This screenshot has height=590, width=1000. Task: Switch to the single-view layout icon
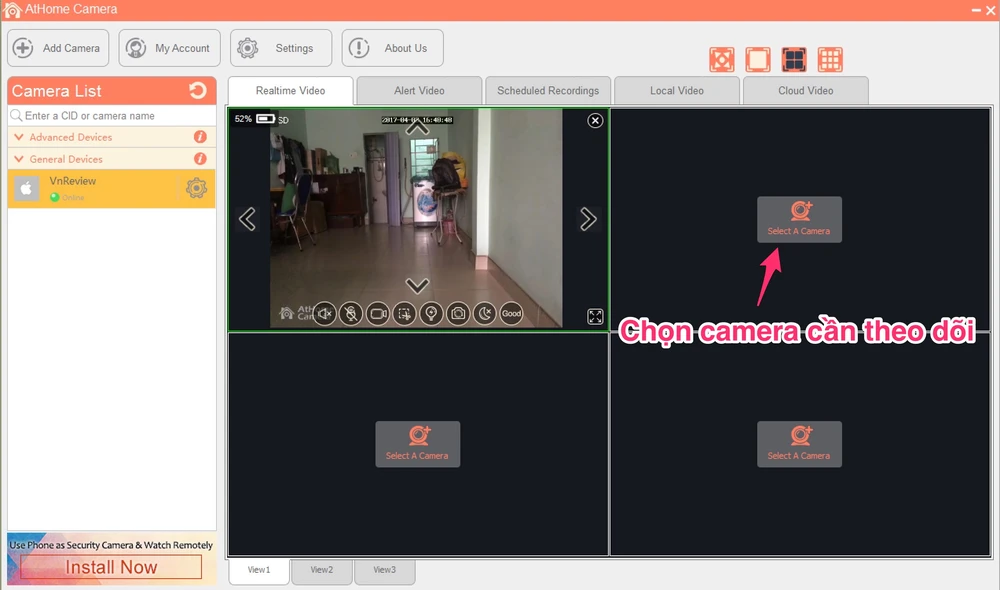757,59
